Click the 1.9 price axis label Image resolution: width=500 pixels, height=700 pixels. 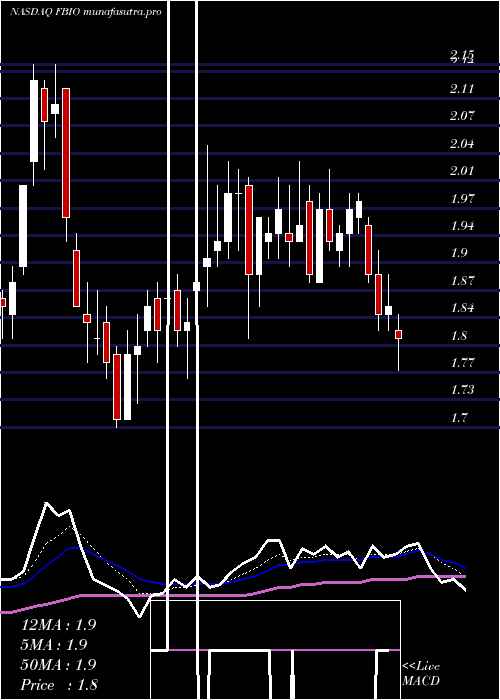pos(458,253)
